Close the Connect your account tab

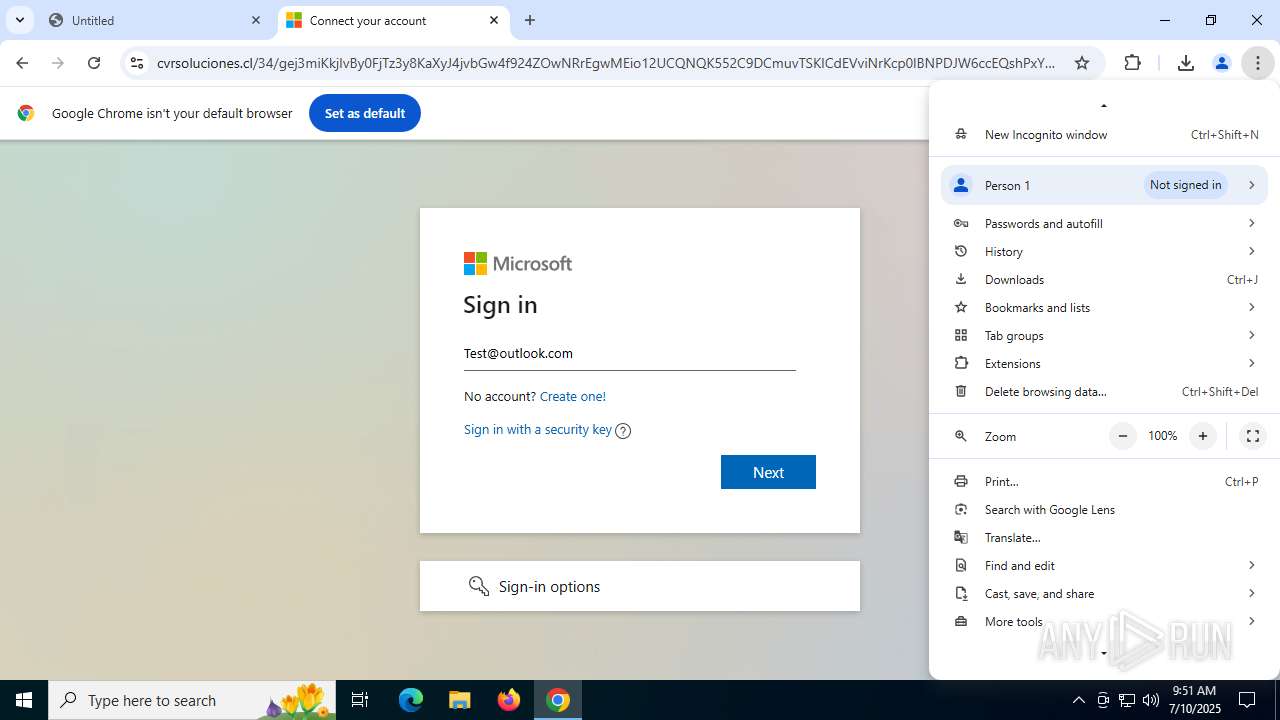[x=494, y=20]
